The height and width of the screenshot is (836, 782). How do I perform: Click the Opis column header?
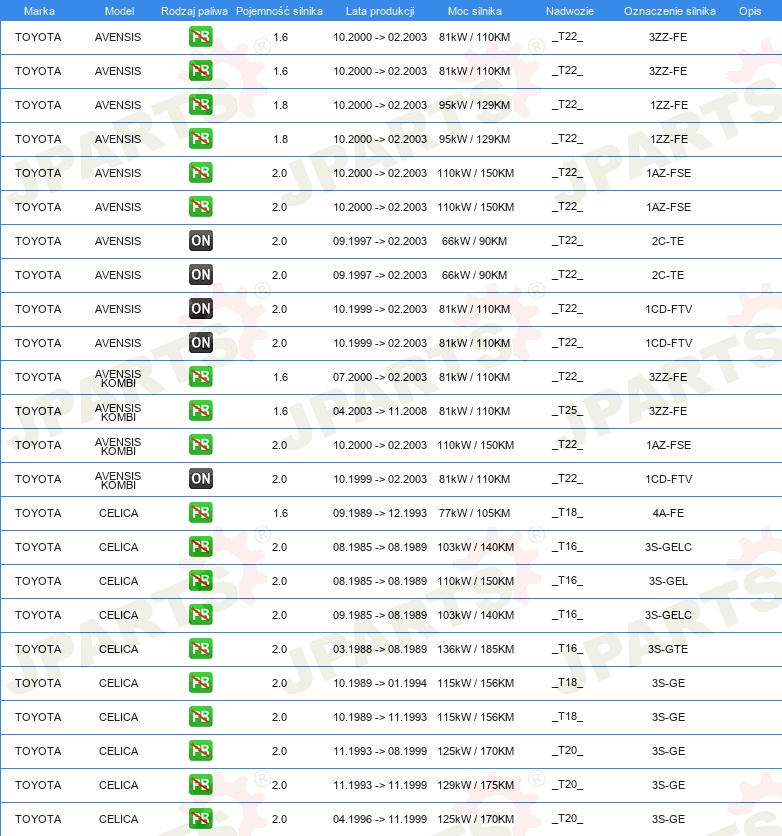coord(749,11)
